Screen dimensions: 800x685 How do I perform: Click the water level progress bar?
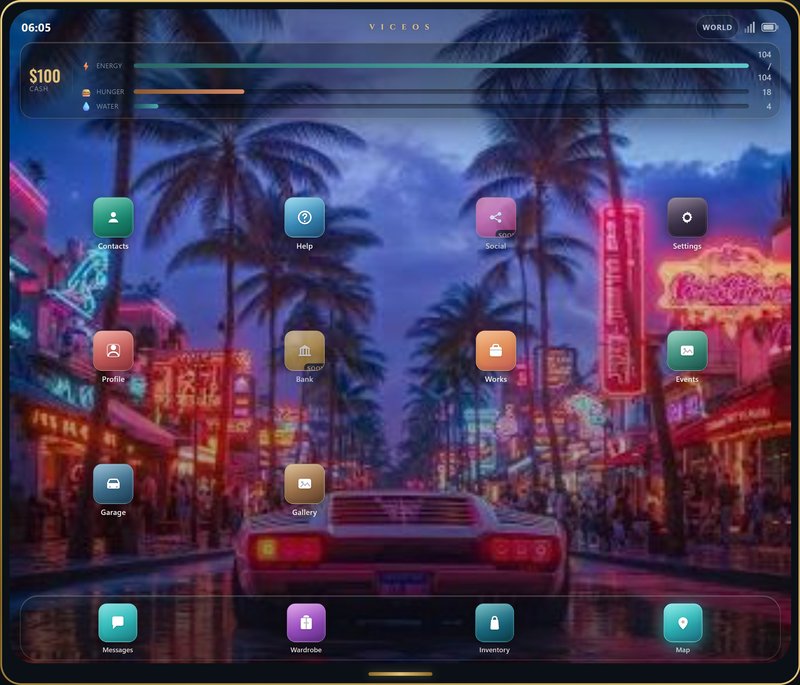pos(441,106)
